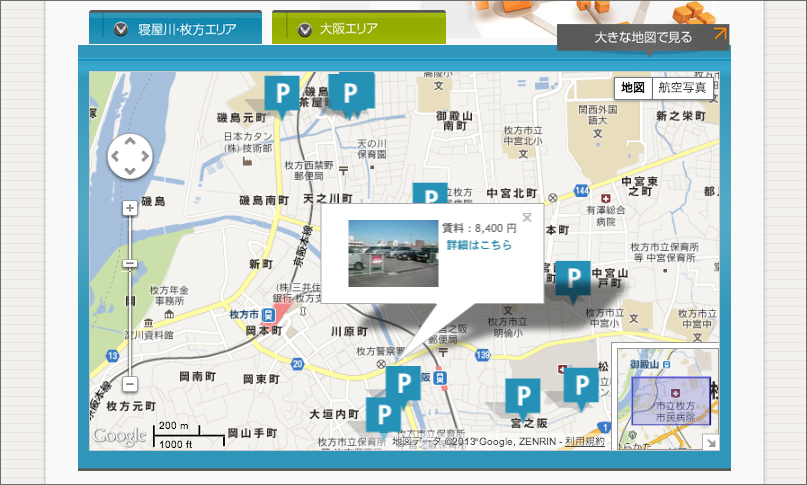Open the 寝屋川・枚方エリア tab
807x485 pixels.
click(187, 29)
